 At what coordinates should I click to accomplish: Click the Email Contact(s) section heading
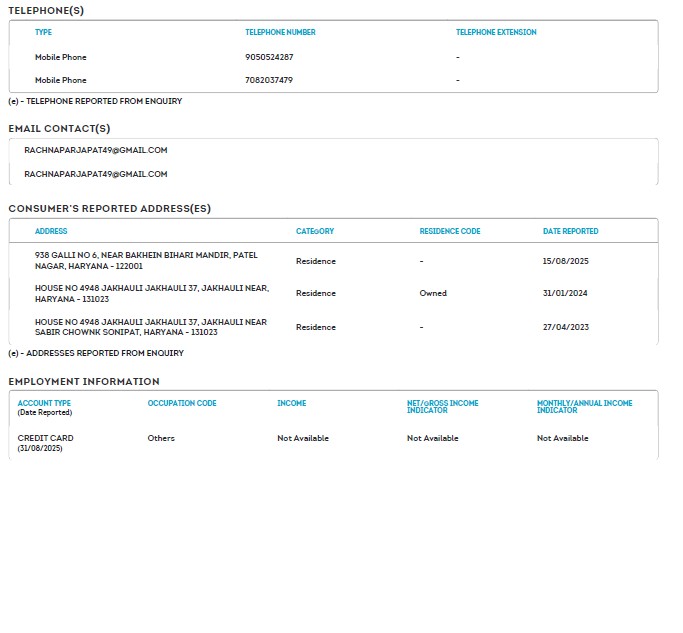[59, 128]
